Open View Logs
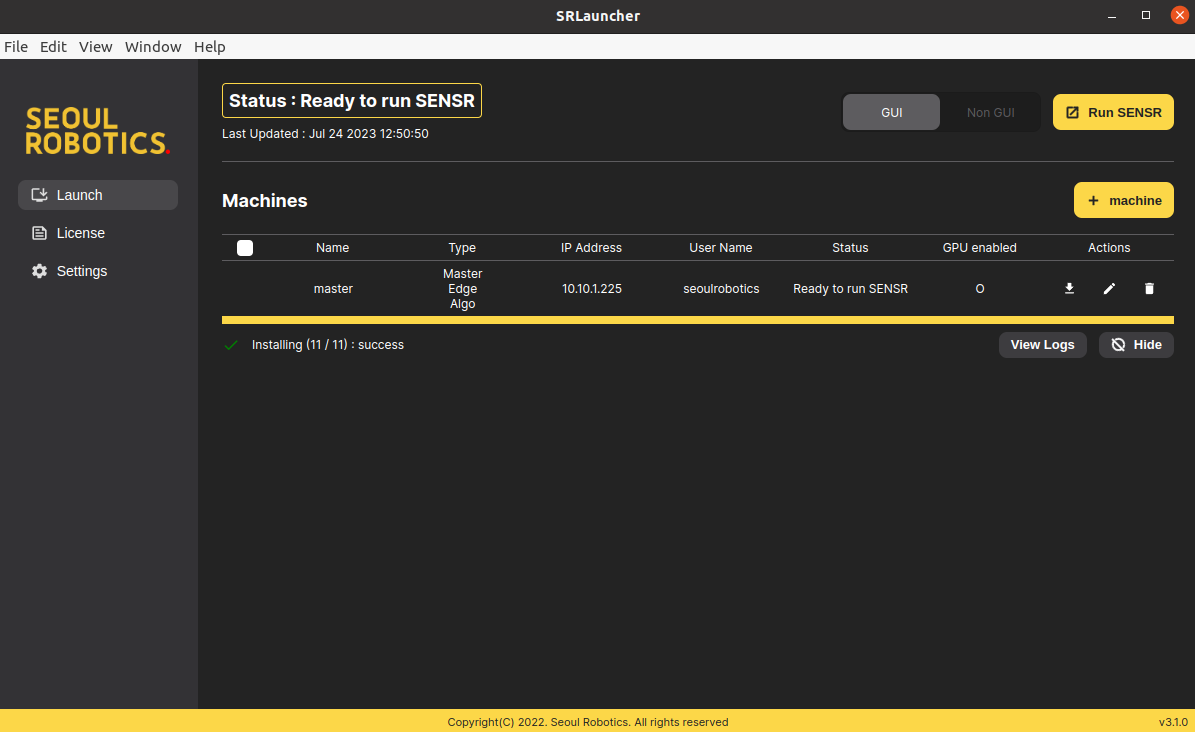The image size is (1195, 732). point(1042,345)
